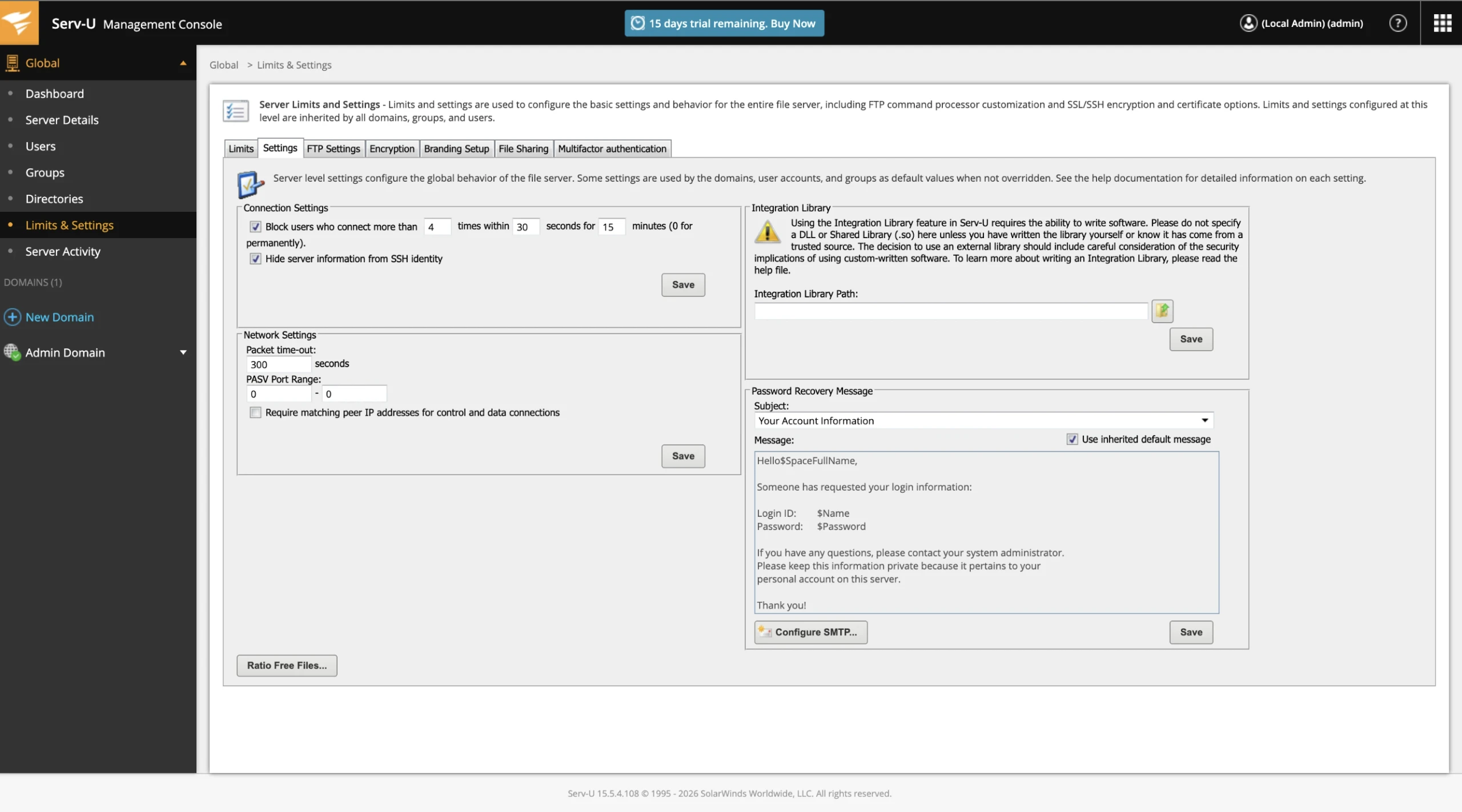This screenshot has width=1462, height=812.
Task: Click the Integration Library warning icon
Action: (x=768, y=231)
